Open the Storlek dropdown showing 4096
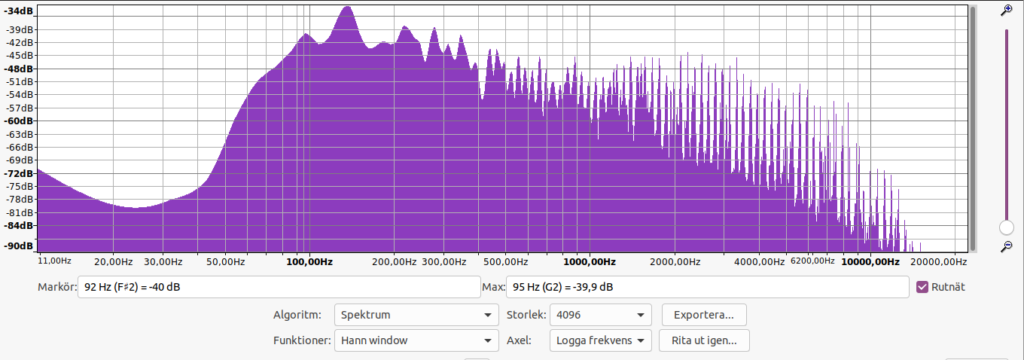The width and height of the screenshot is (1024, 360). click(x=601, y=315)
